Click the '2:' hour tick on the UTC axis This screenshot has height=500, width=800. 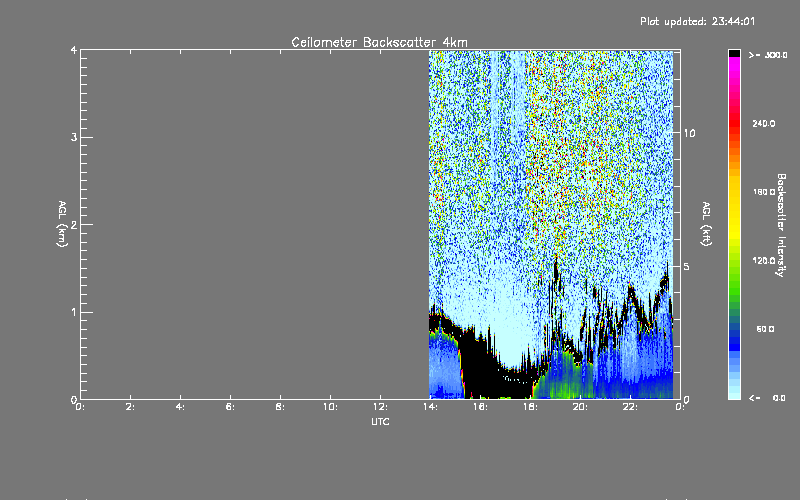[x=130, y=407]
